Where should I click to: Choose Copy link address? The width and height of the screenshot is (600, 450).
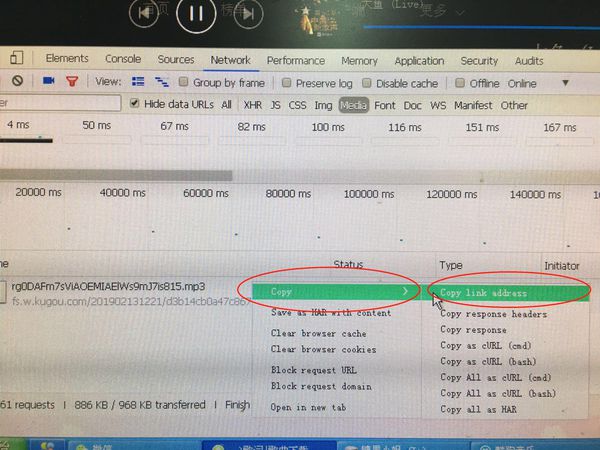(505, 293)
